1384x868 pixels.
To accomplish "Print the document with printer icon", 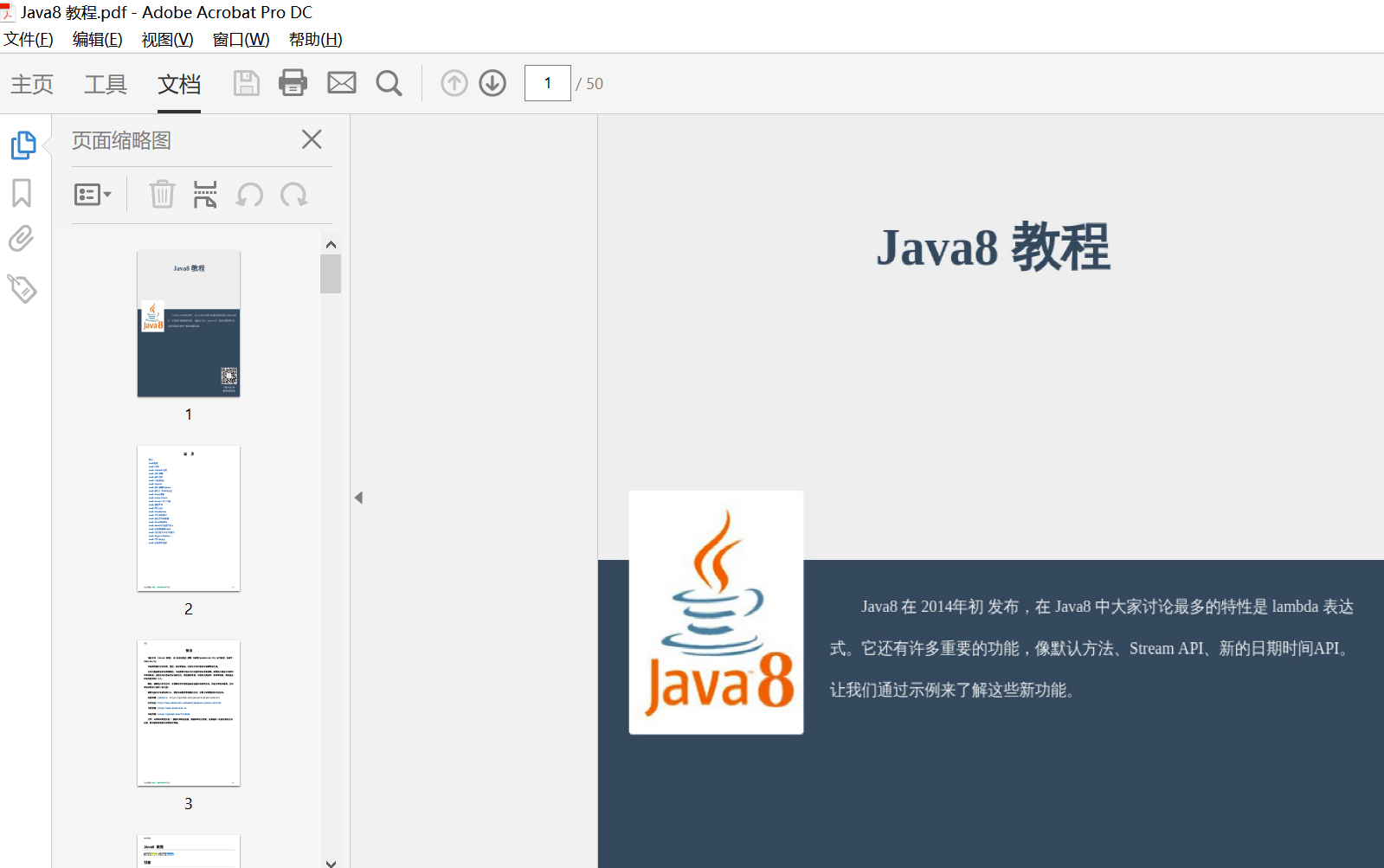I will click(293, 83).
